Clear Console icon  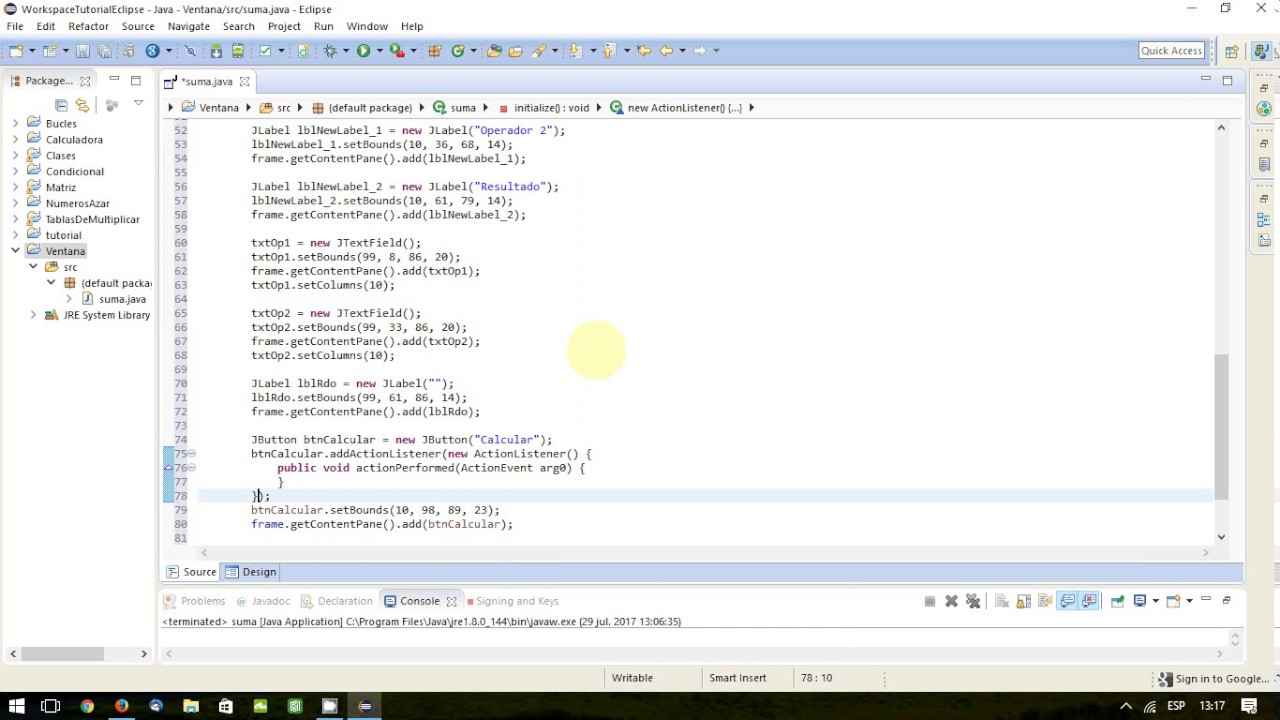click(1002, 601)
